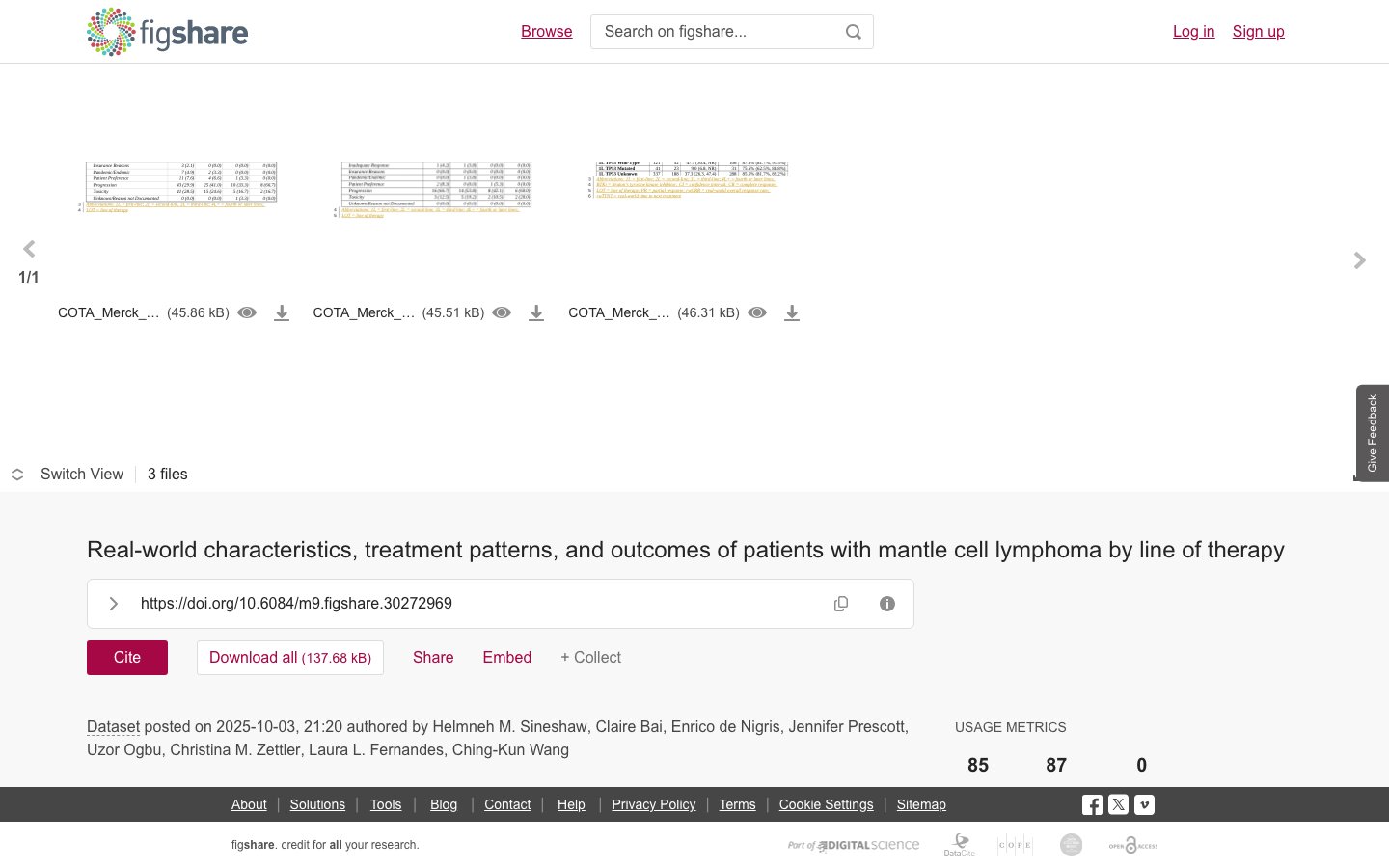
Task: Click the Cite button
Action: click(127, 658)
